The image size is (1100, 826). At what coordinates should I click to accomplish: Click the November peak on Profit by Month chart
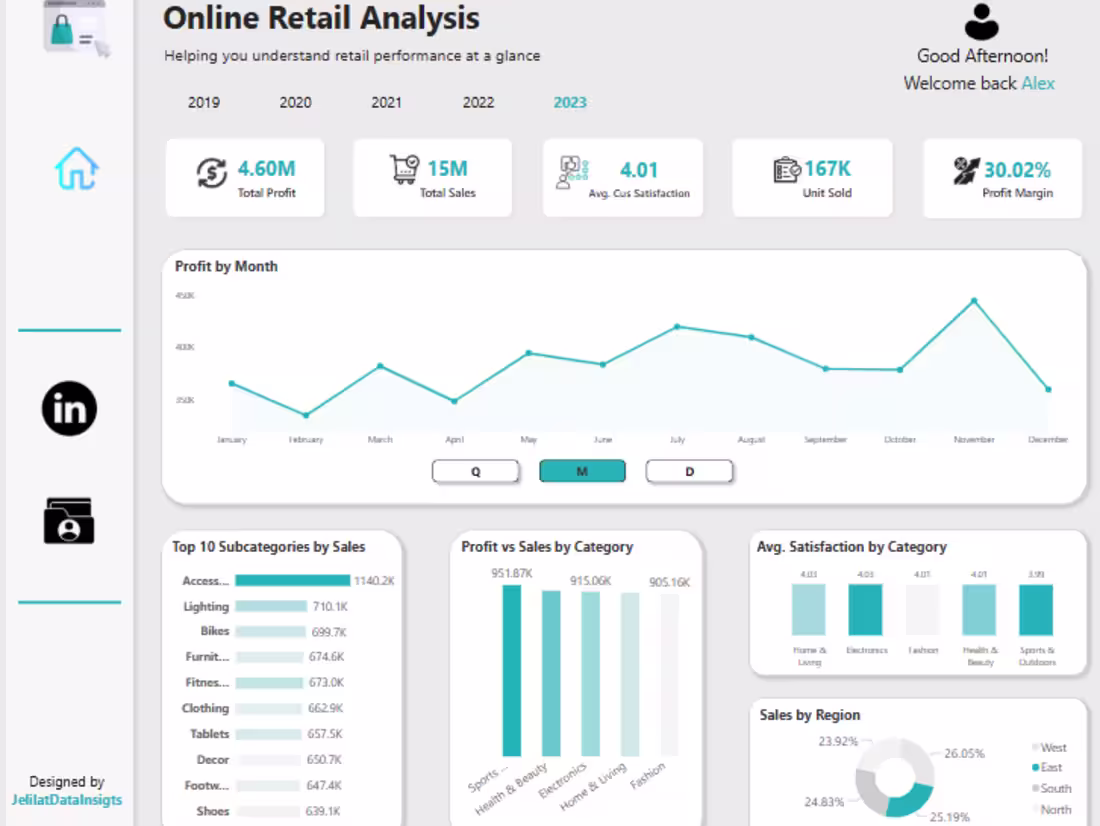[x=973, y=298]
